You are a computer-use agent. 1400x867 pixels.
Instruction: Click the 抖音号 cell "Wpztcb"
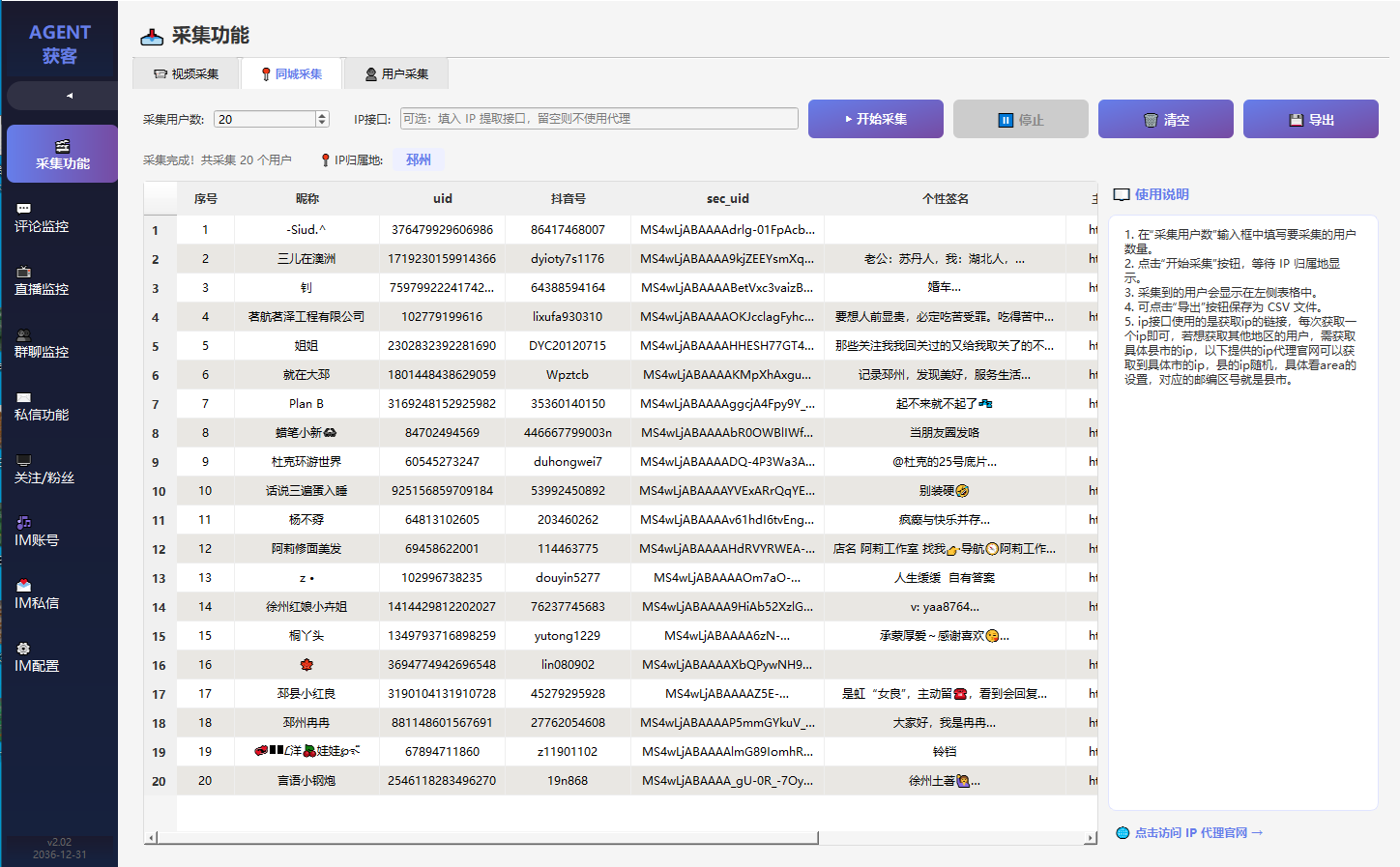click(x=568, y=375)
